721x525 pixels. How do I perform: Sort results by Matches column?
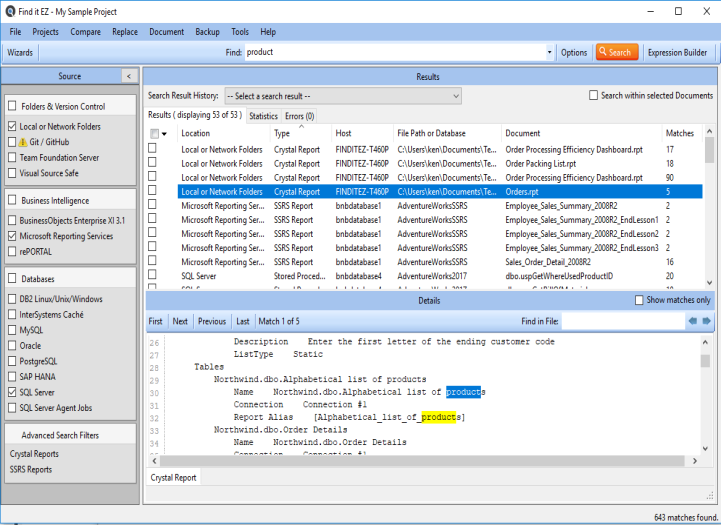pyautogui.click(x=680, y=133)
